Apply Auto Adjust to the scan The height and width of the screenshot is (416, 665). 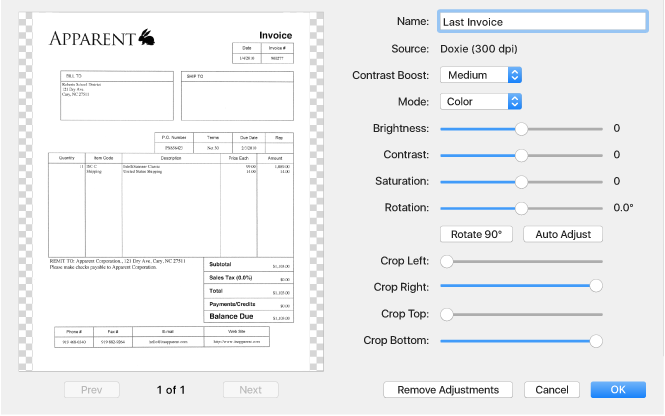click(563, 234)
